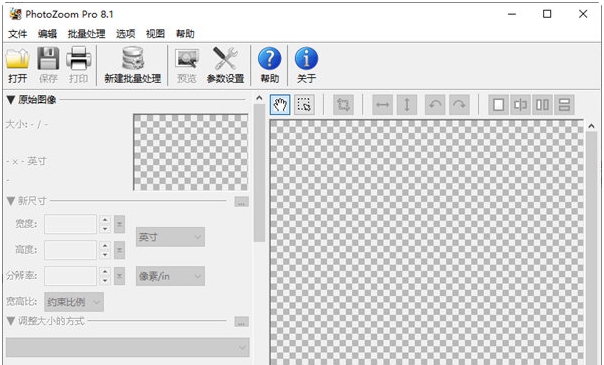Image resolution: width=604 pixels, height=365 pixels.
Task: Open the 编辑 menu
Action: tap(47, 34)
